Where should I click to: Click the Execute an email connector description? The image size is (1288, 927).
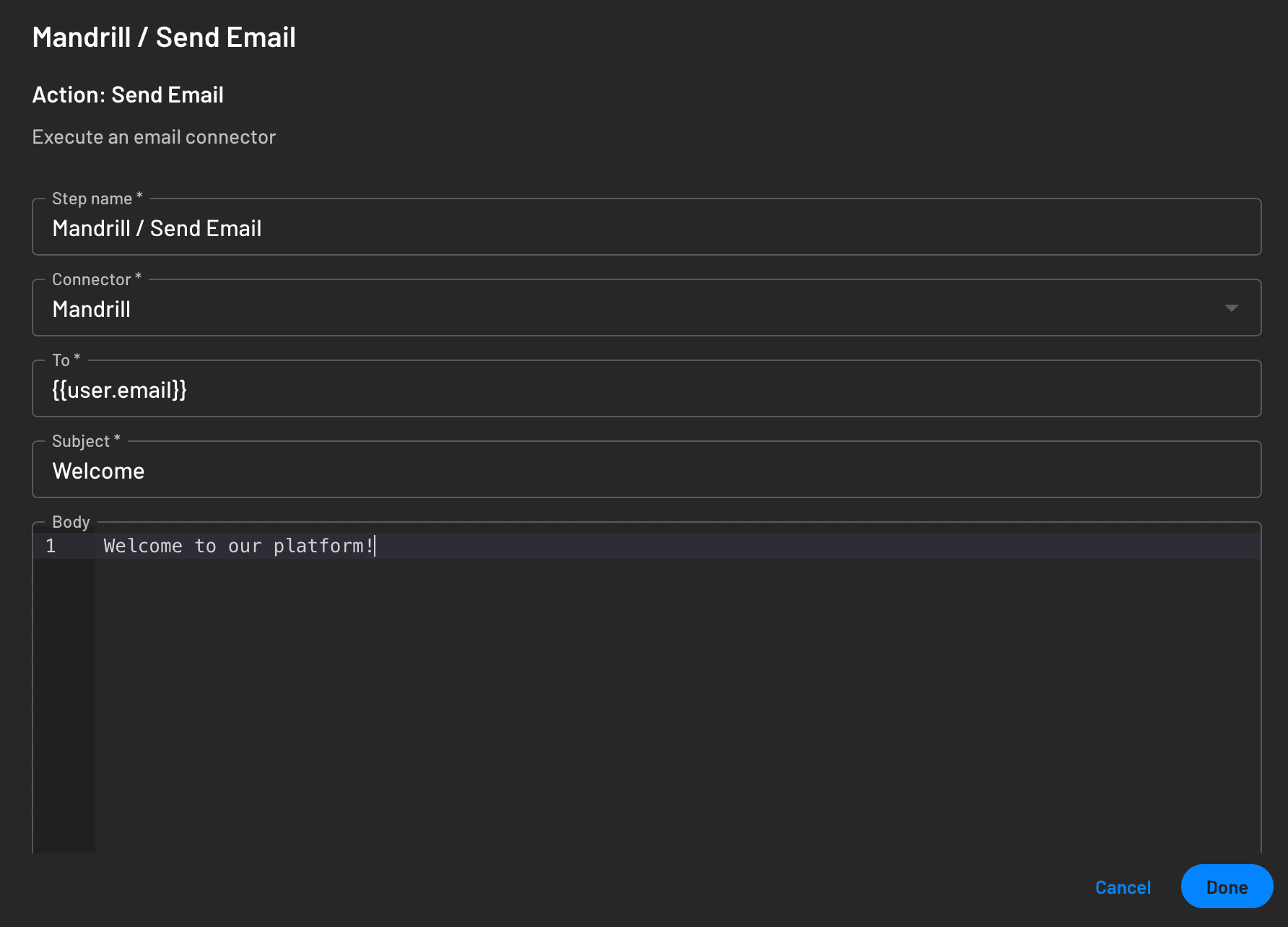tap(153, 136)
